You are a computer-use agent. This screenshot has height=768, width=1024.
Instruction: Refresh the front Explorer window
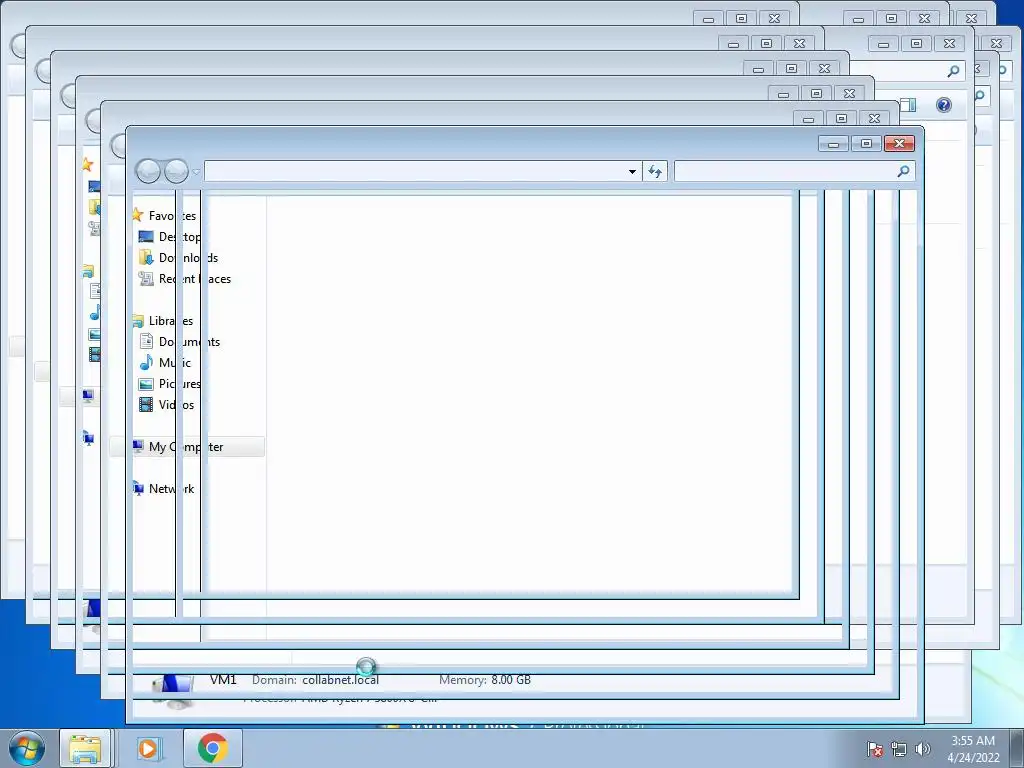pyautogui.click(x=655, y=172)
